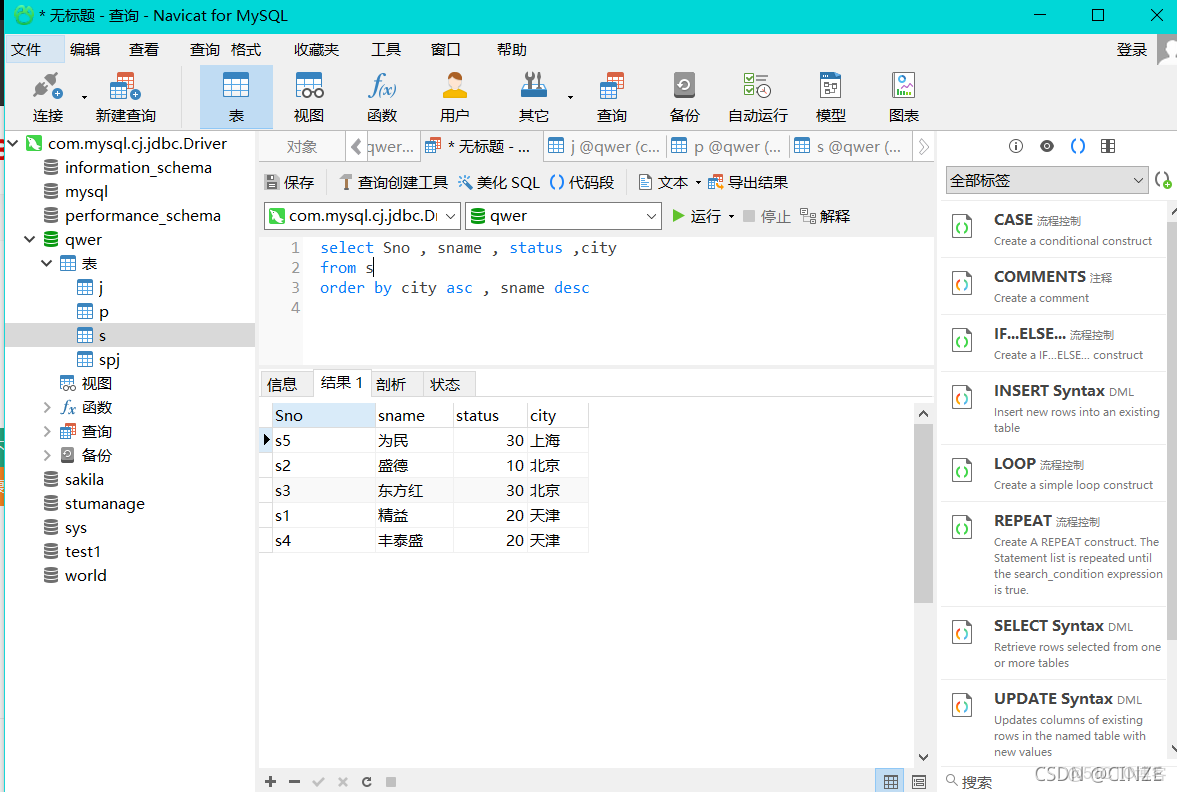Image resolution: width=1177 pixels, height=792 pixels.
Task: Switch to j @qwer tab
Action: click(604, 146)
